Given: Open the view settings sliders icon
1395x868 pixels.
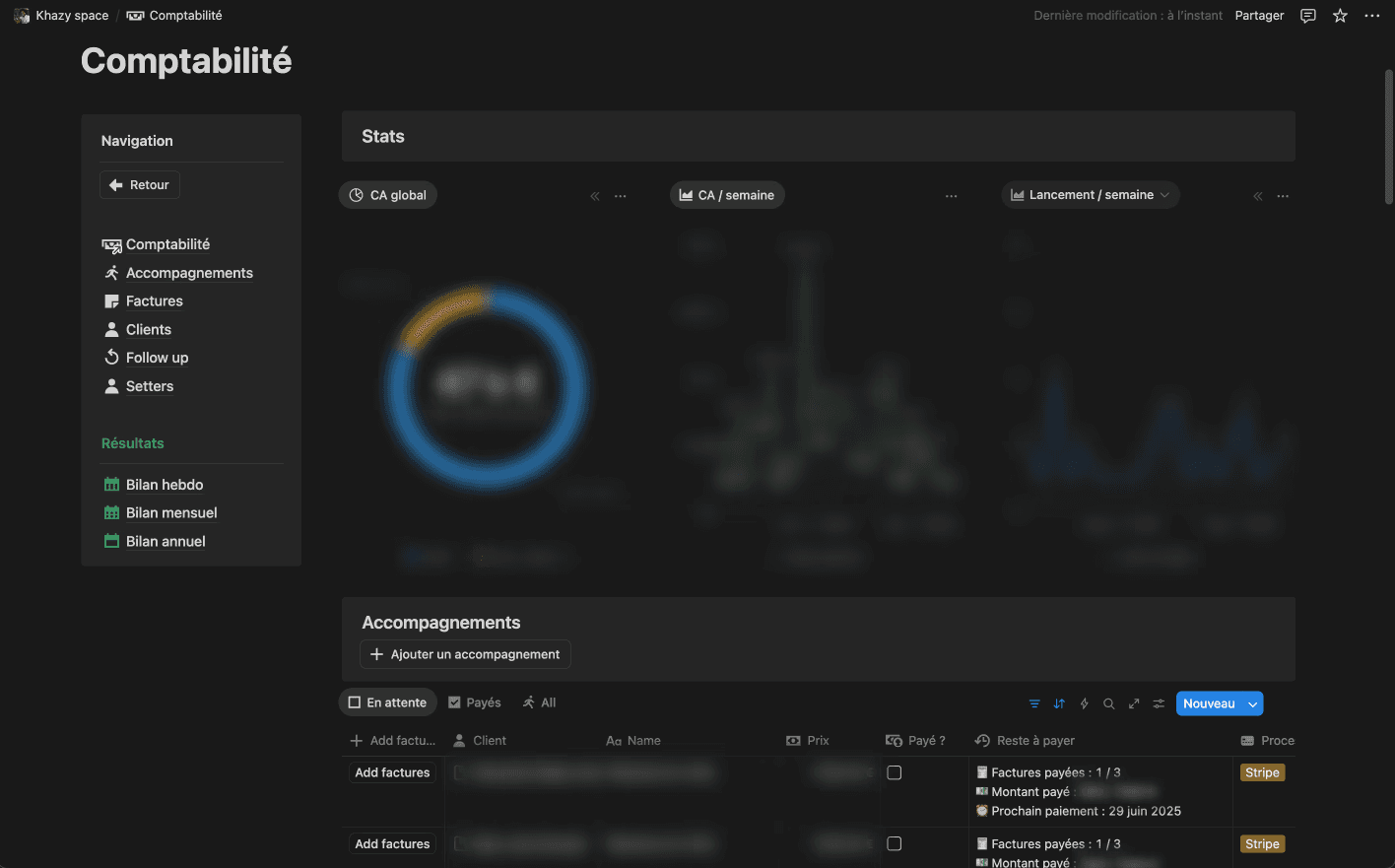Looking at the screenshot, I should click(1159, 703).
